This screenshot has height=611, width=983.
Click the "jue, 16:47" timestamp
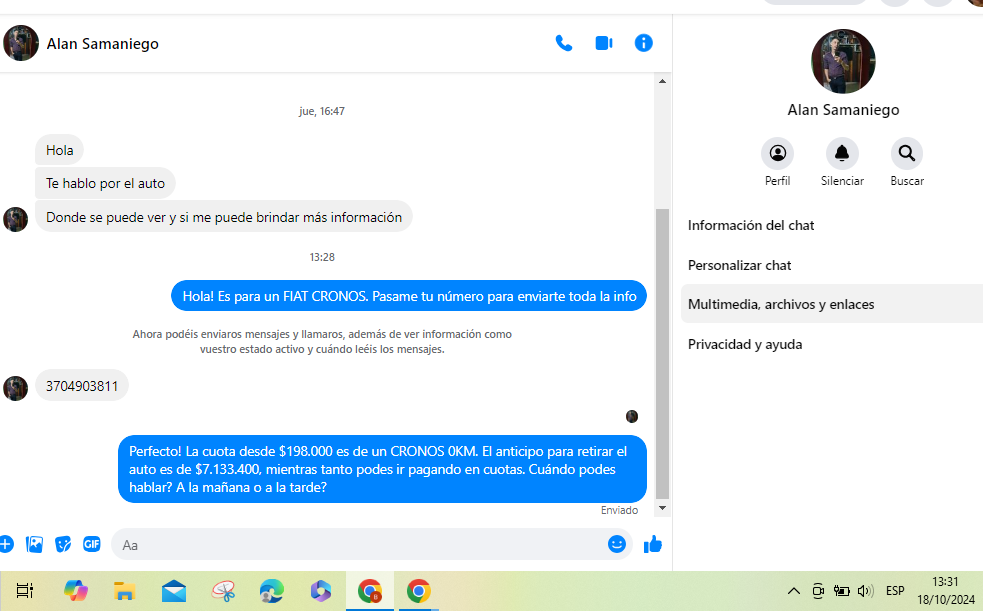click(x=322, y=111)
